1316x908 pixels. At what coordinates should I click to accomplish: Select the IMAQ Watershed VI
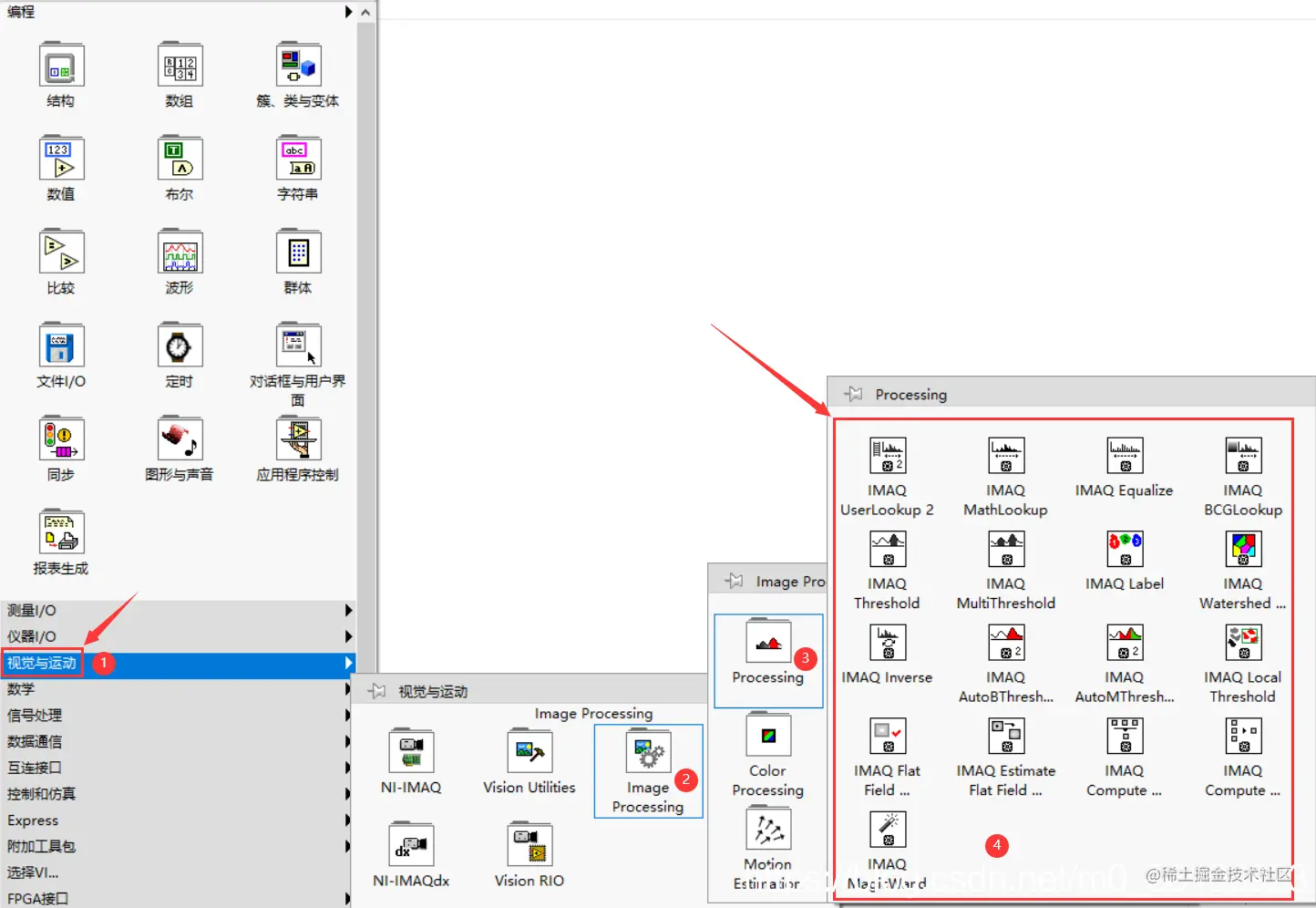(x=1243, y=549)
